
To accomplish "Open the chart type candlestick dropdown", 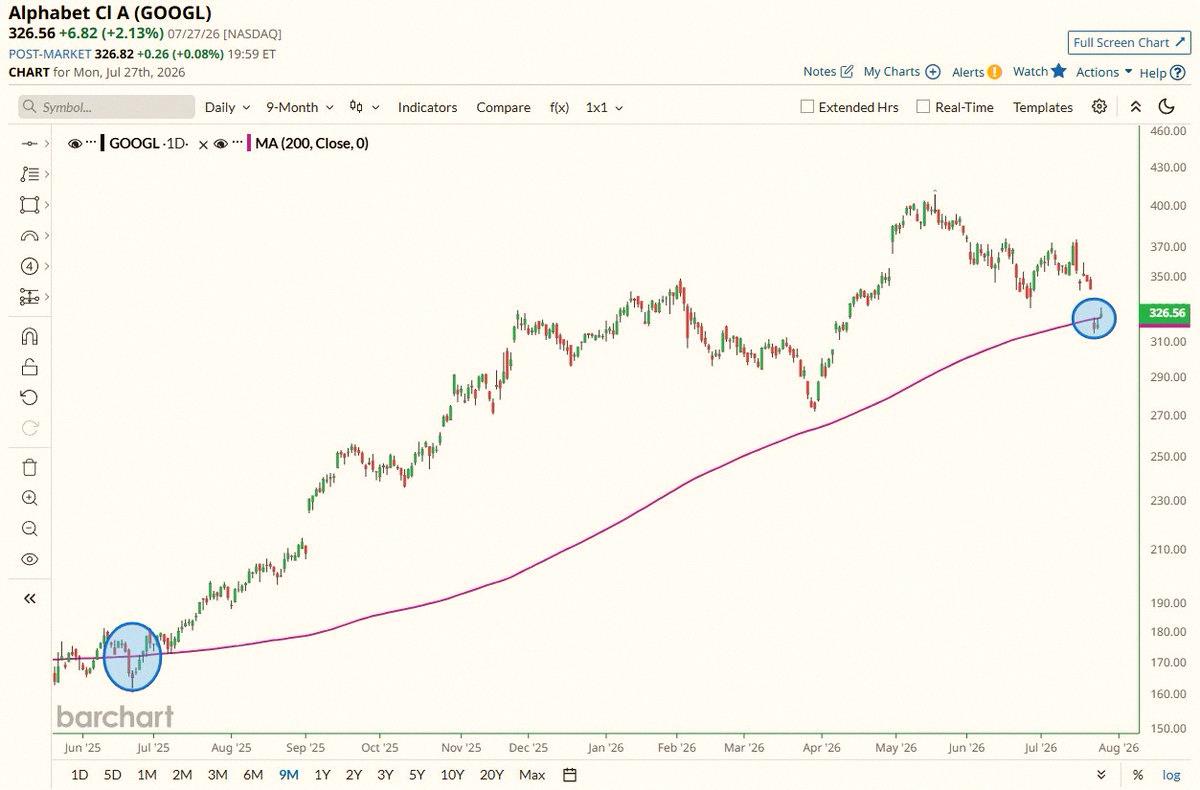I will click(364, 107).
